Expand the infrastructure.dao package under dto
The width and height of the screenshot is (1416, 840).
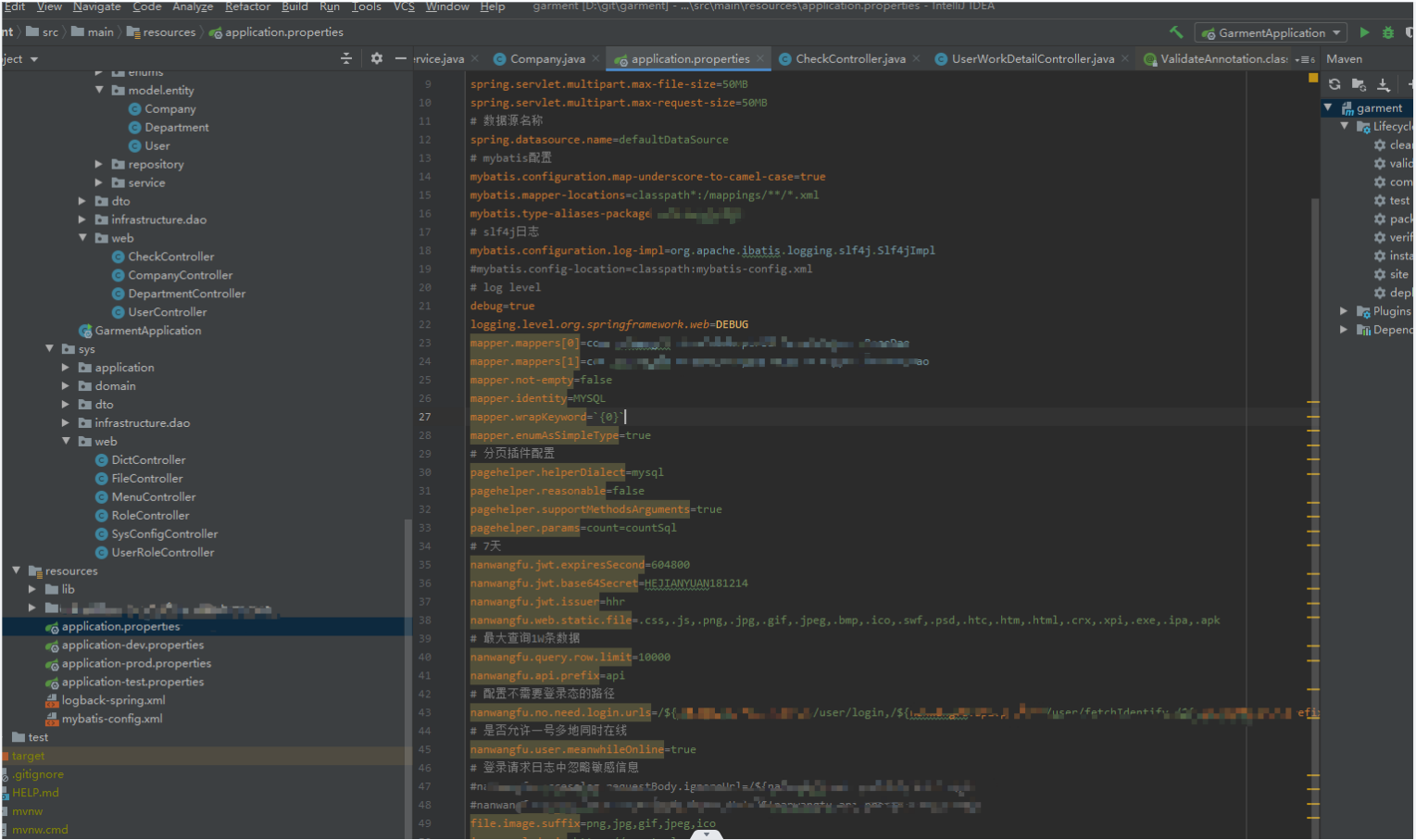[x=82, y=220]
